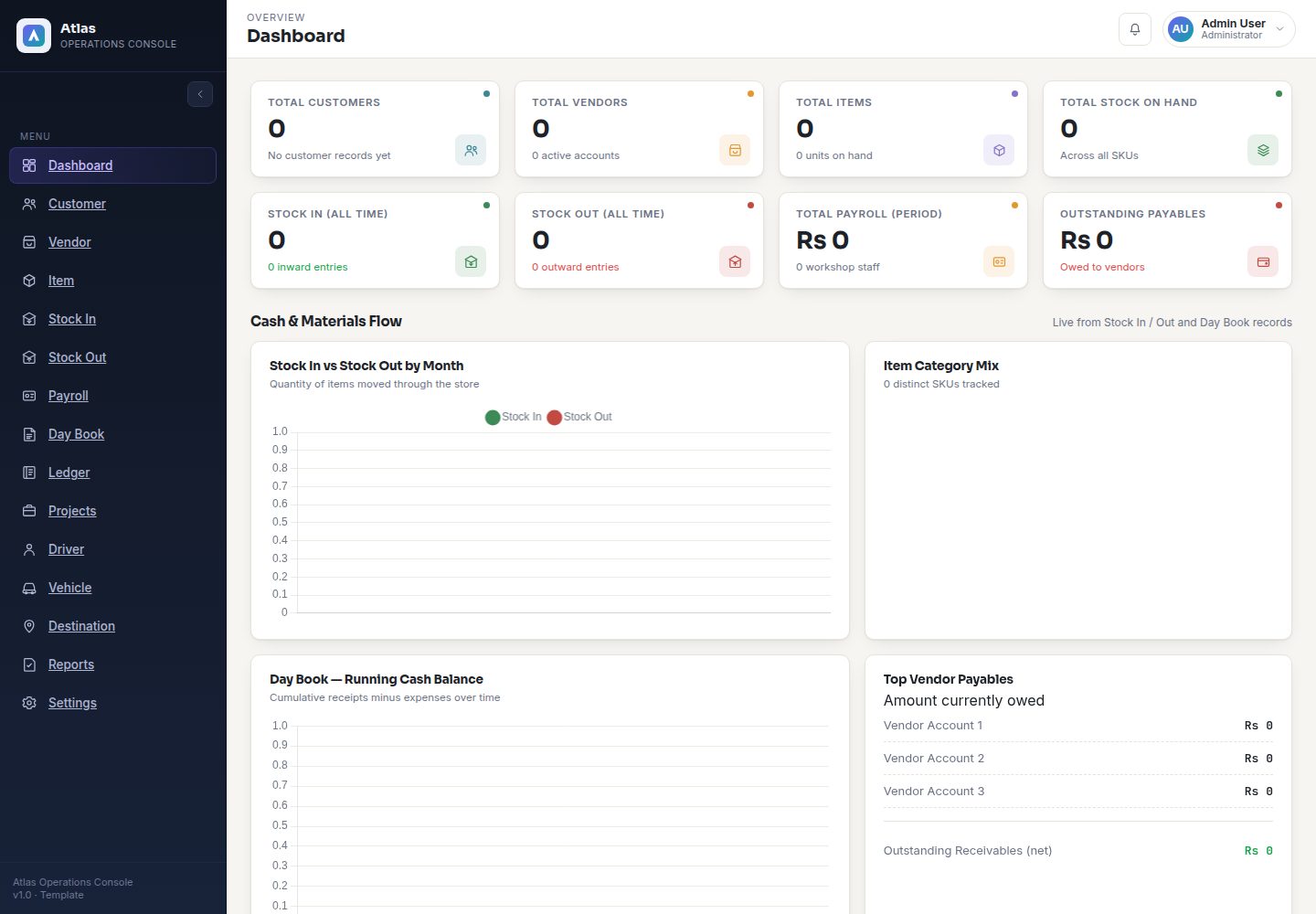Viewport: 1316px width, 914px height.
Task: Click the Total Payroll card icon
Action: tap(999, 261)
